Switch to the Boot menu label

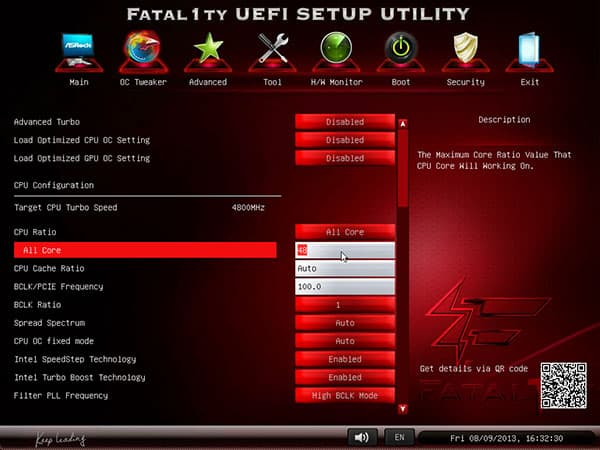click(401, 82)
